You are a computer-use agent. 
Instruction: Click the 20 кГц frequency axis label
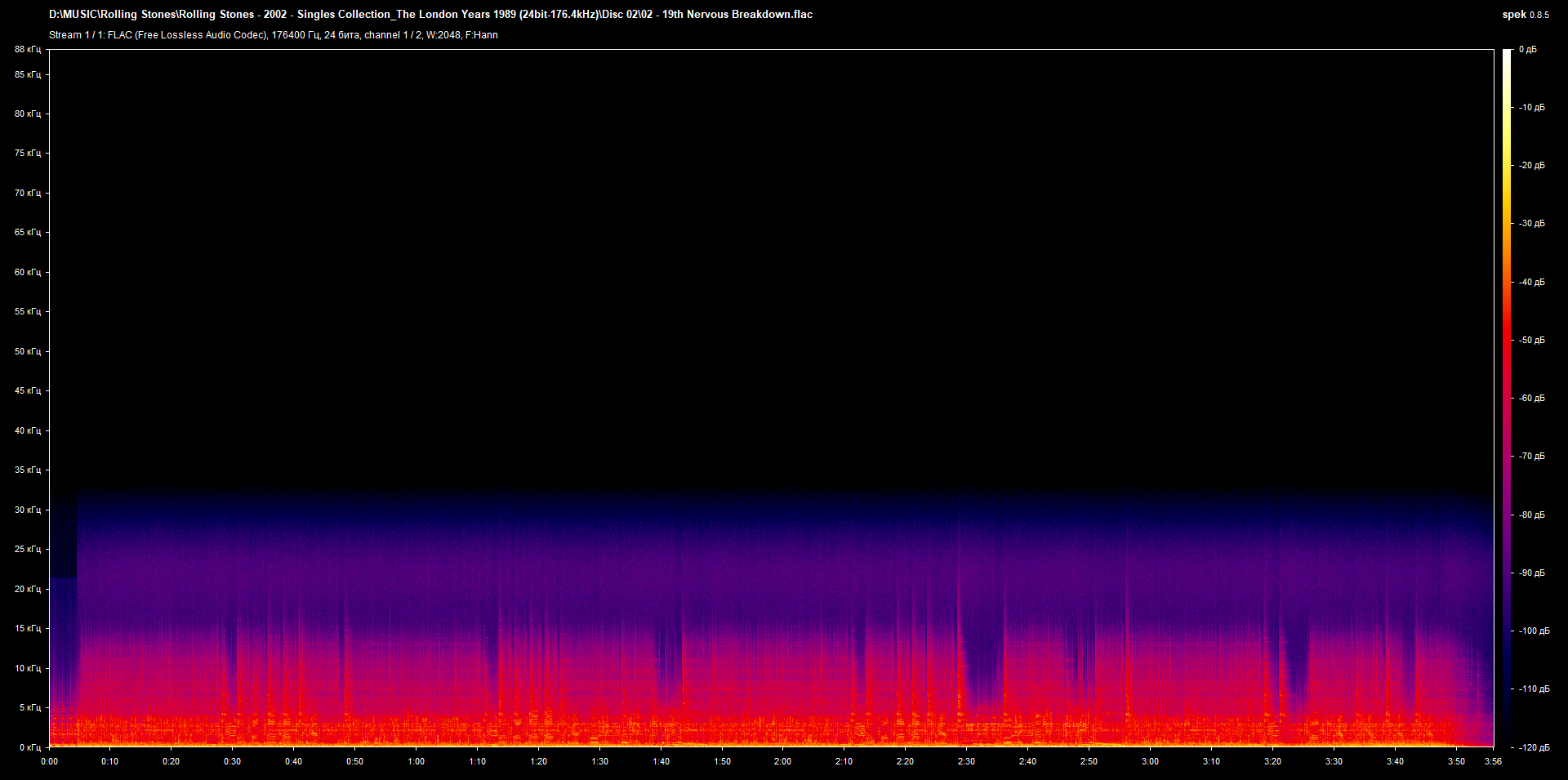28,590
